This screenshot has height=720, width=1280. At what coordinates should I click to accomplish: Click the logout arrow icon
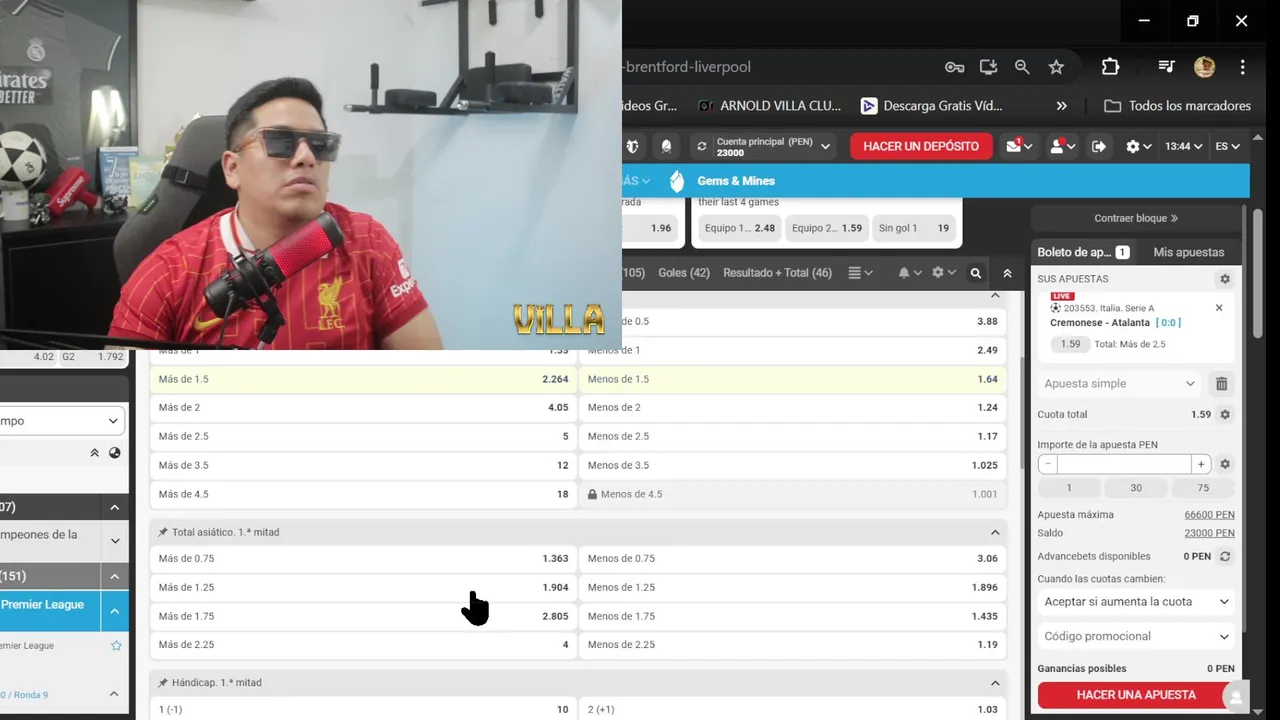(x=1099, y=146)
